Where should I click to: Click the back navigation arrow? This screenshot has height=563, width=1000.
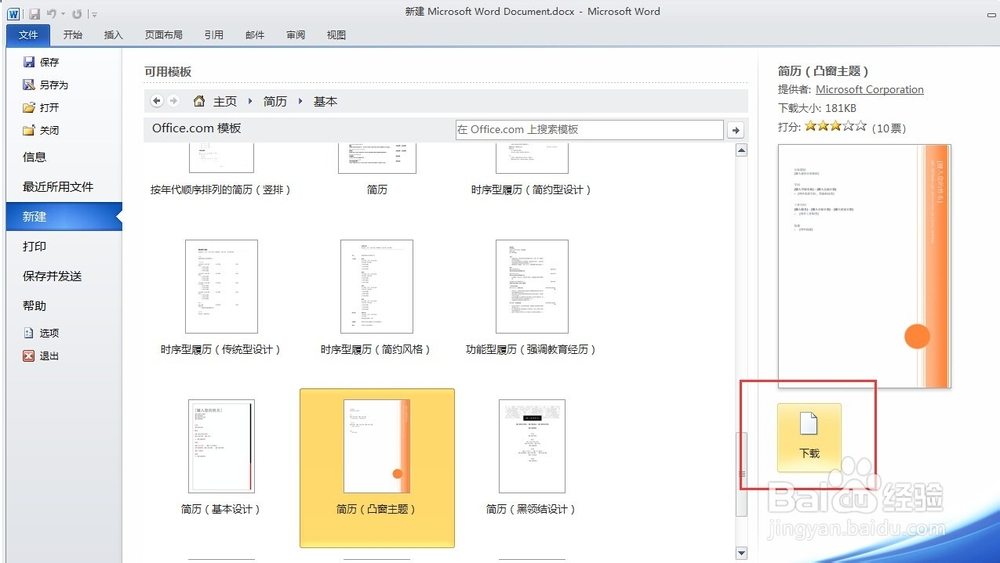click(157, 101)
